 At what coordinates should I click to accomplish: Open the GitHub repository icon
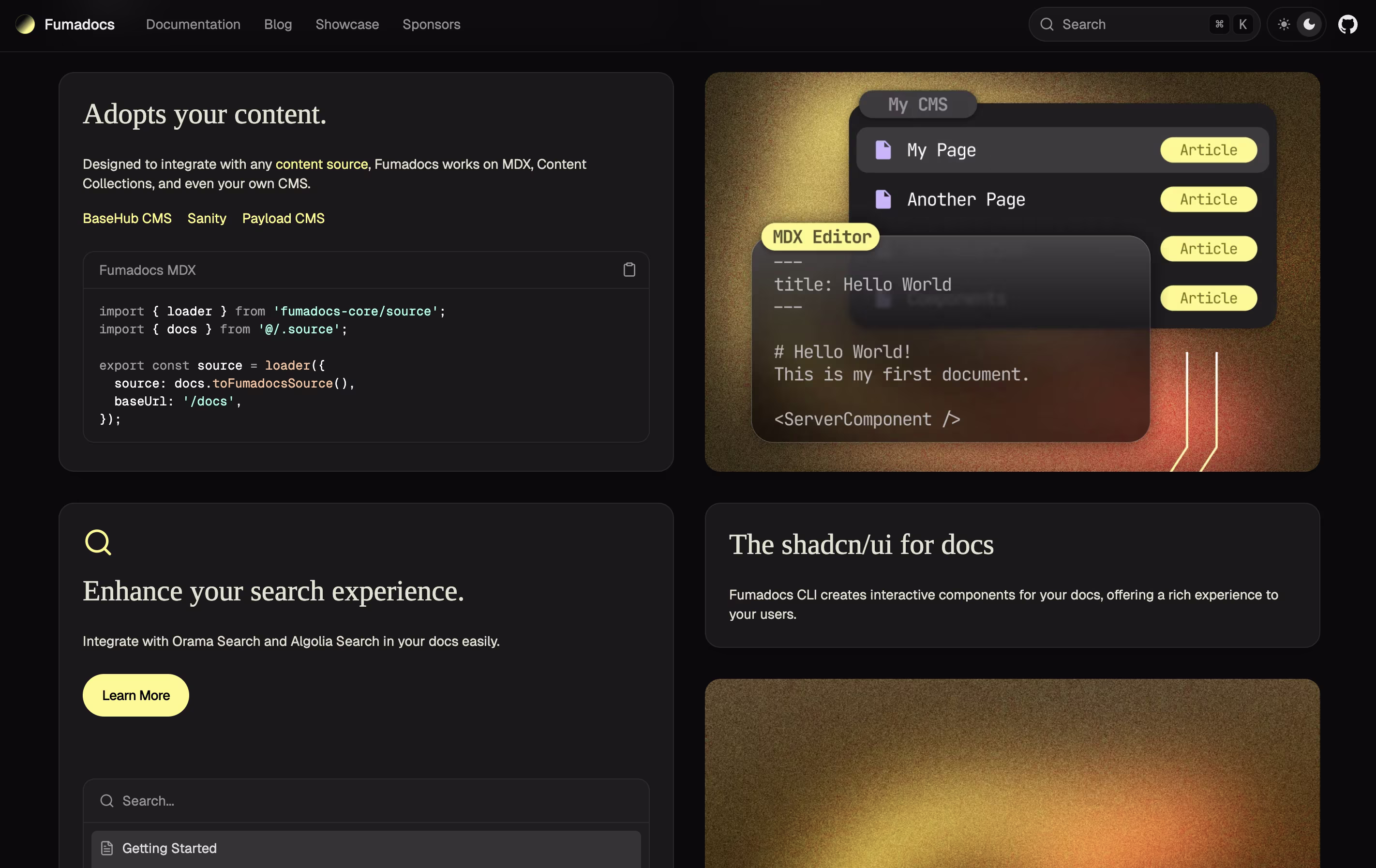(x=1348, y=24)
